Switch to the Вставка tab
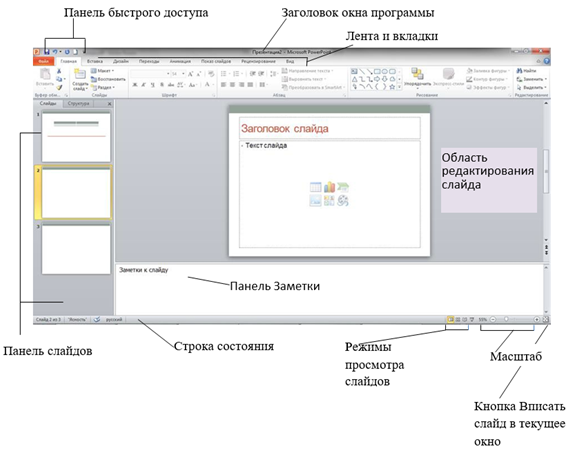Viewport: 569px width, 451px height. click(95, 61)
